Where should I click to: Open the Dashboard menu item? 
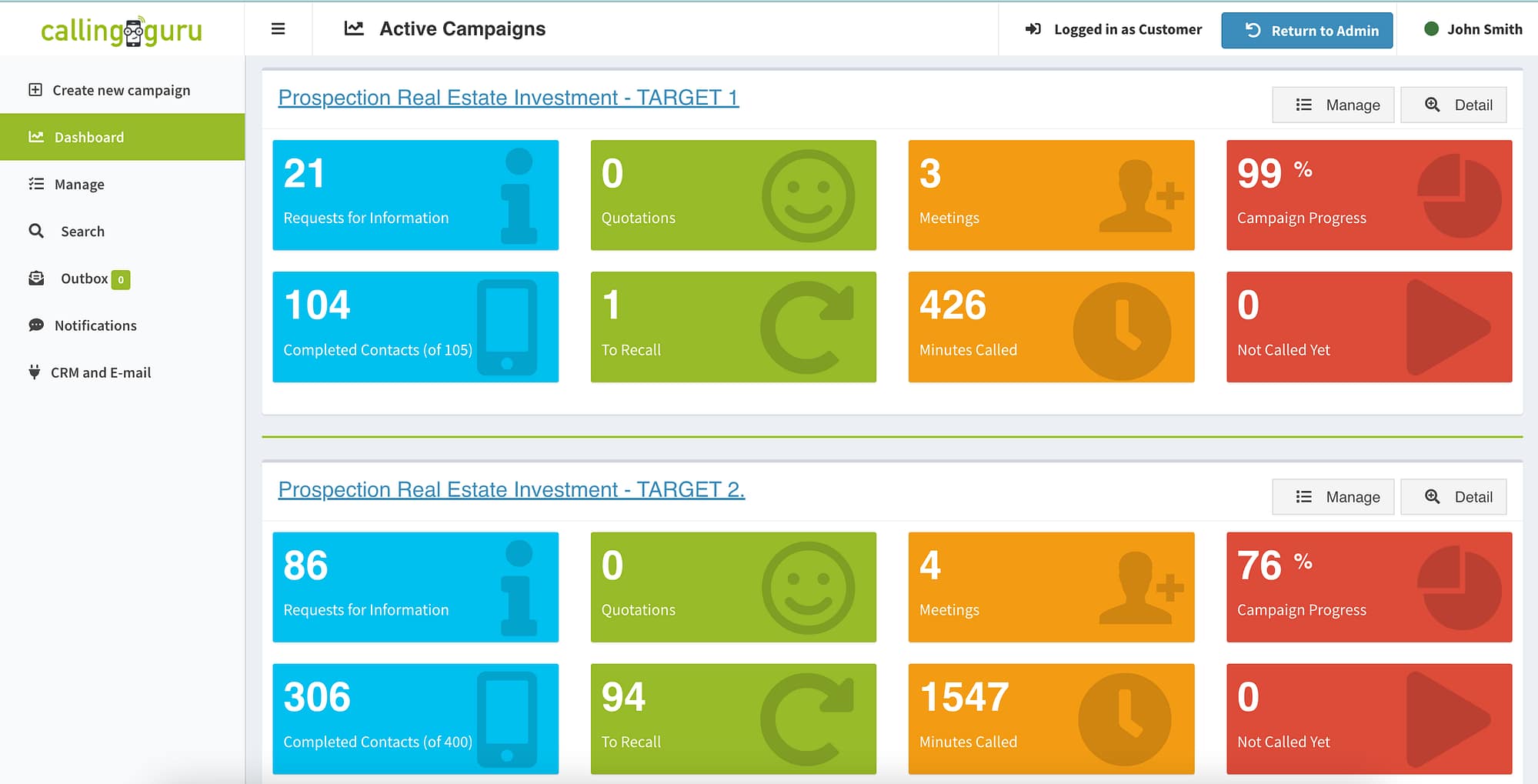[x=89, y=137]
